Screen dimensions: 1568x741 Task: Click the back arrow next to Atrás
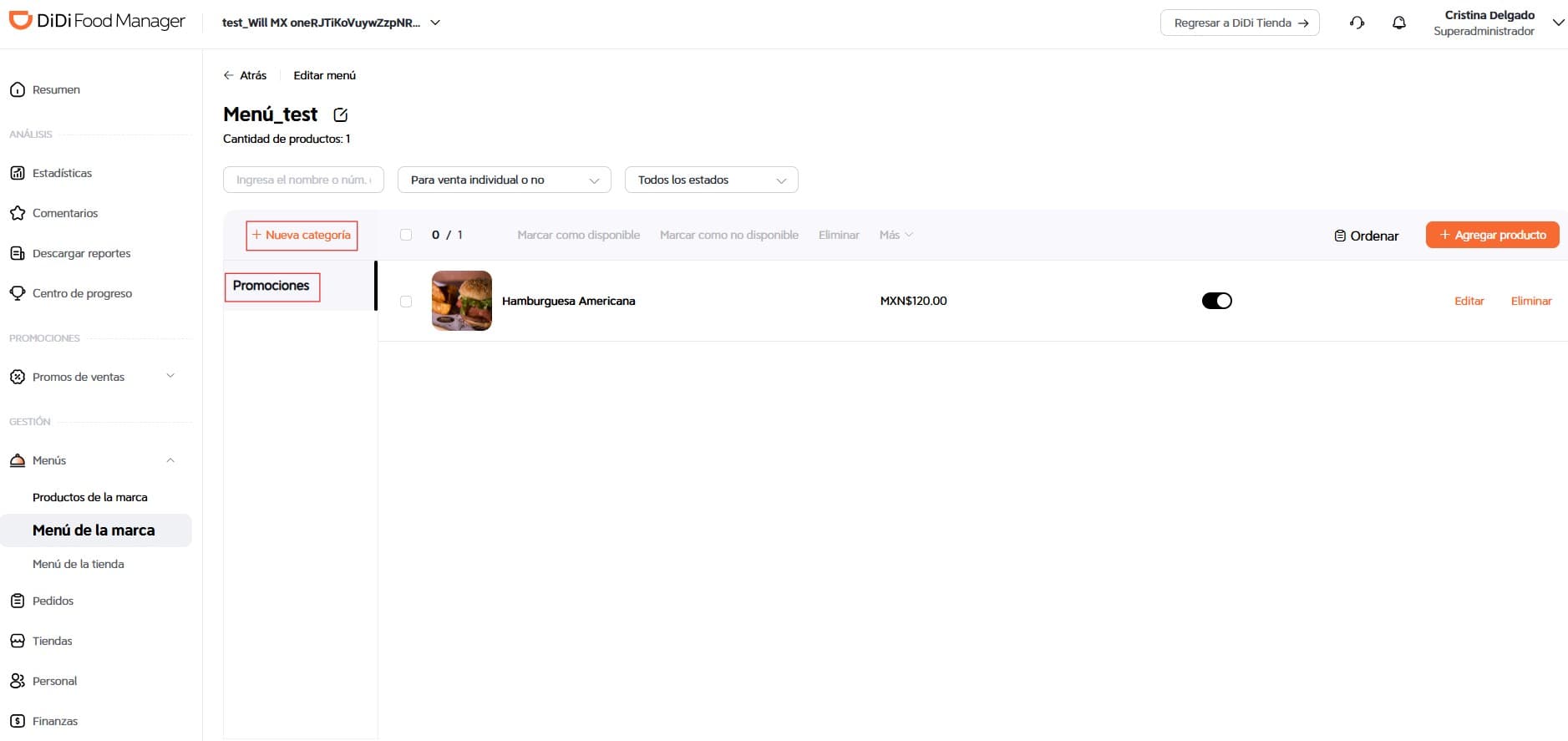coord(228,75)
